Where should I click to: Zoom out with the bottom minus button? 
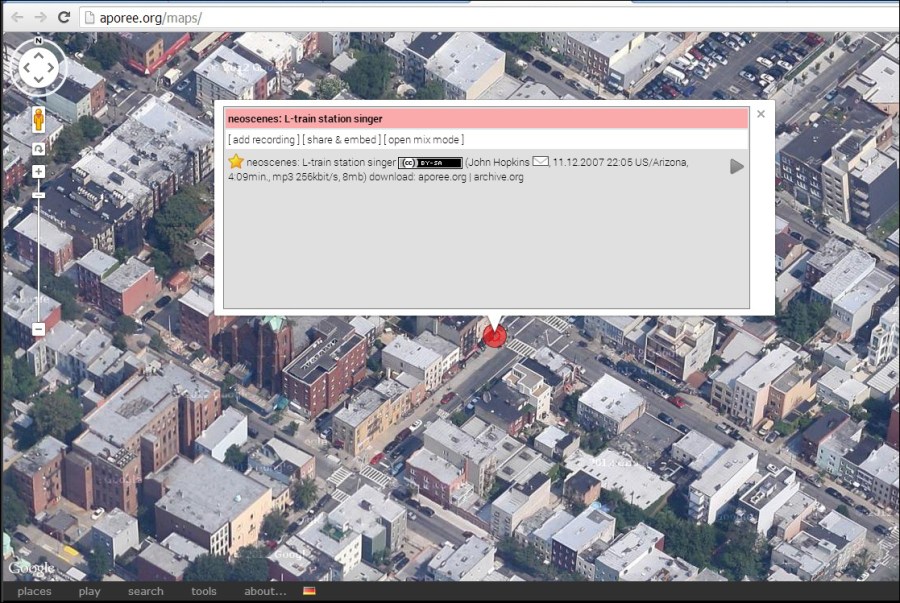pyautogui.click(x=38, y=329)
